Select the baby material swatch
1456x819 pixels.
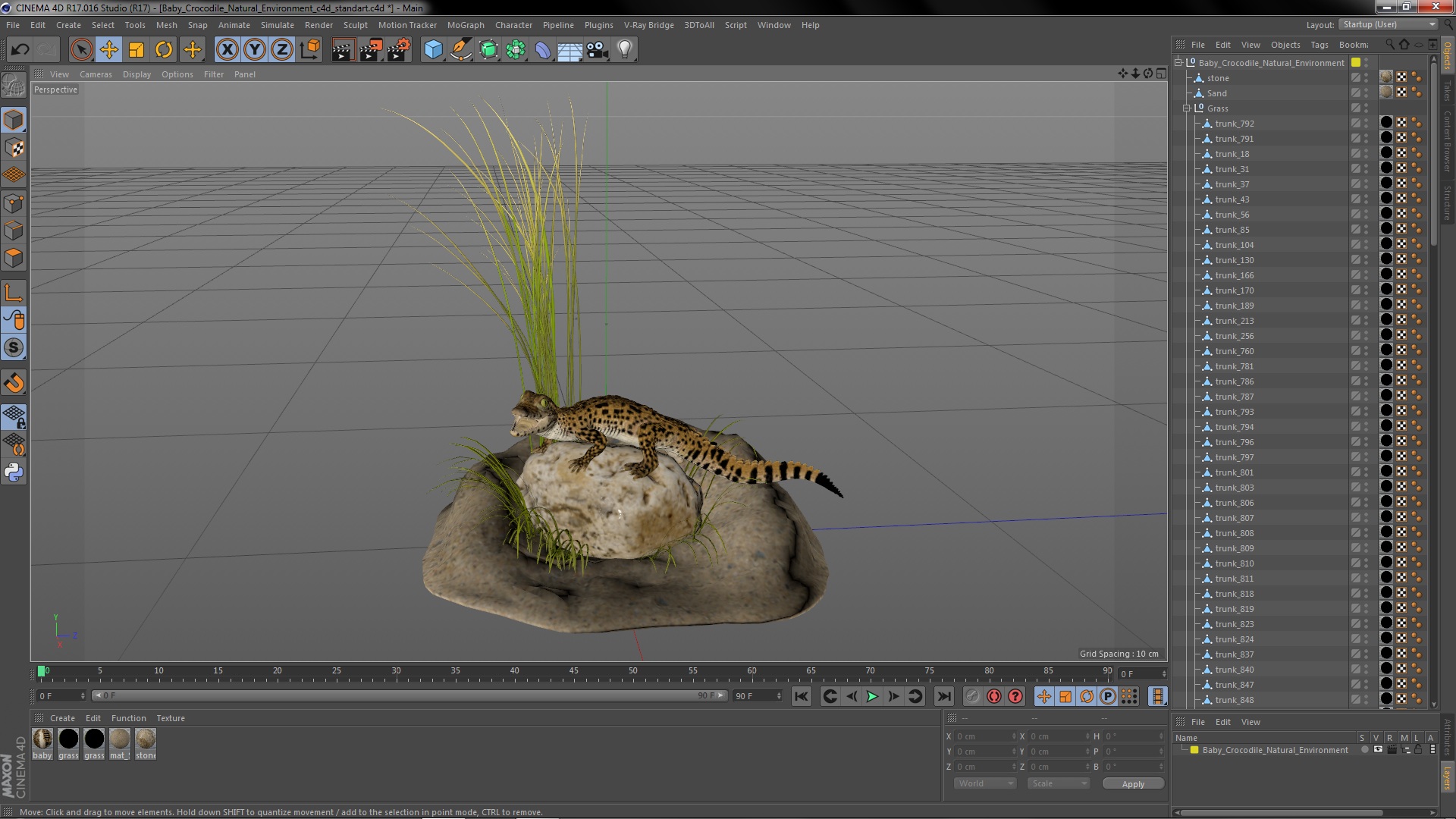tap(42, 739)
